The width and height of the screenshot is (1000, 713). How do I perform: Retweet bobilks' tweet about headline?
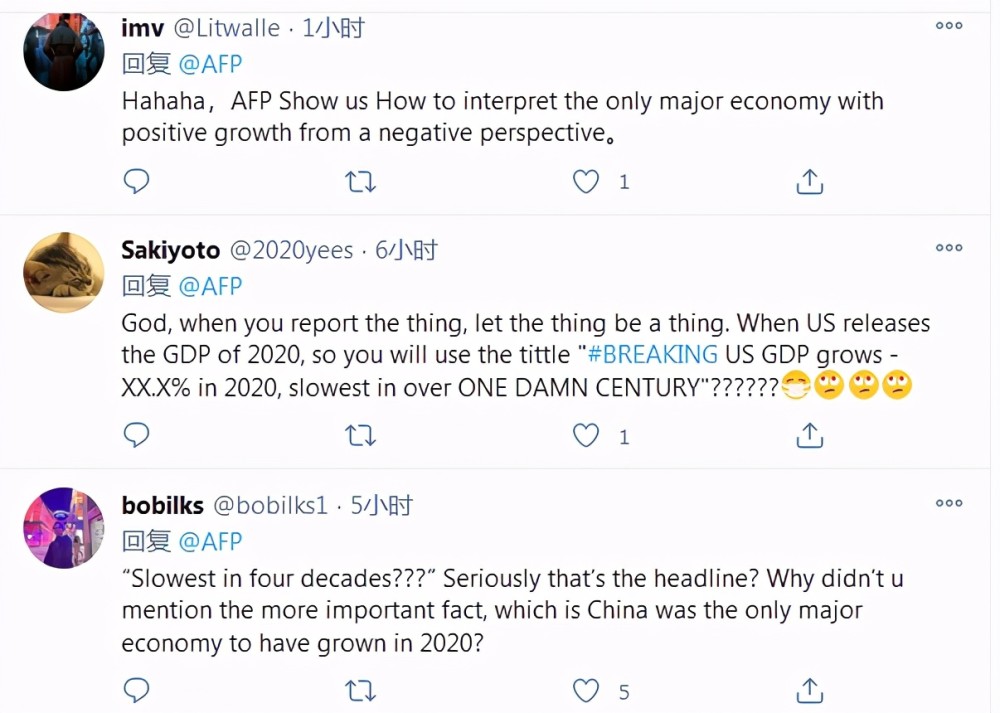360,691
